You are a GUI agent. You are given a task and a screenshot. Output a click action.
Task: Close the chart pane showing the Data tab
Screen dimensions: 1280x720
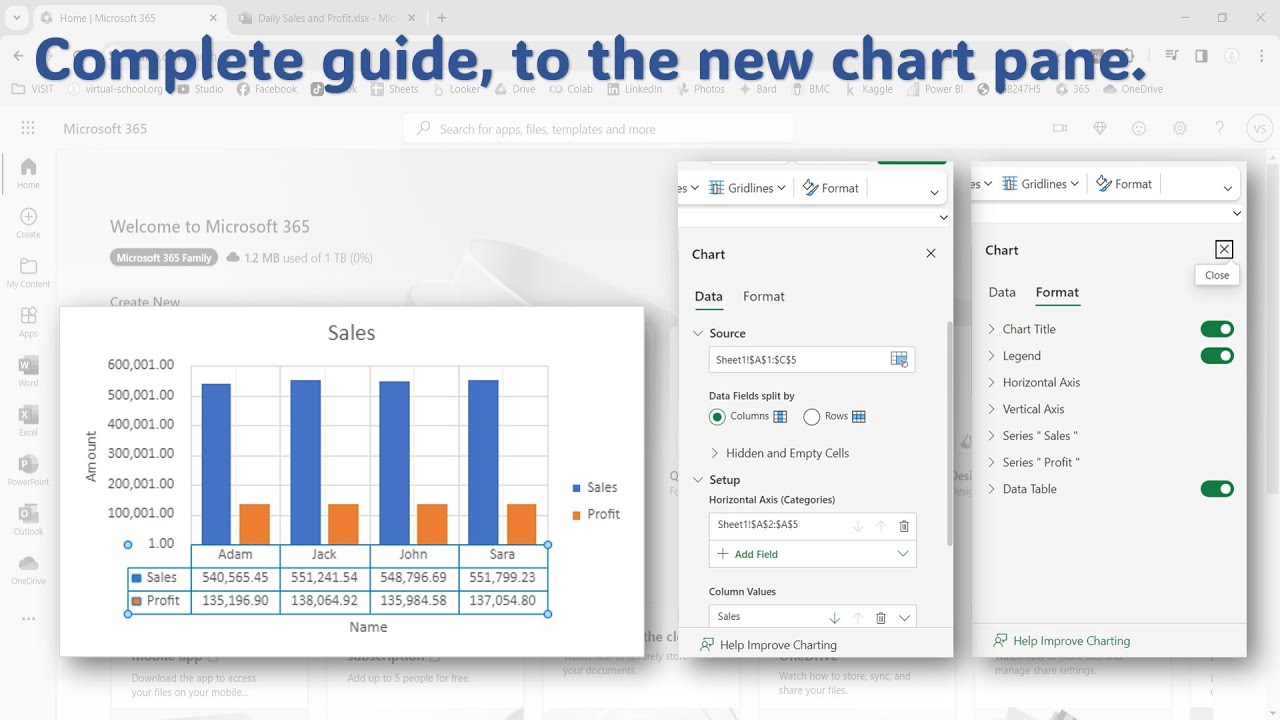pos(931,254)
